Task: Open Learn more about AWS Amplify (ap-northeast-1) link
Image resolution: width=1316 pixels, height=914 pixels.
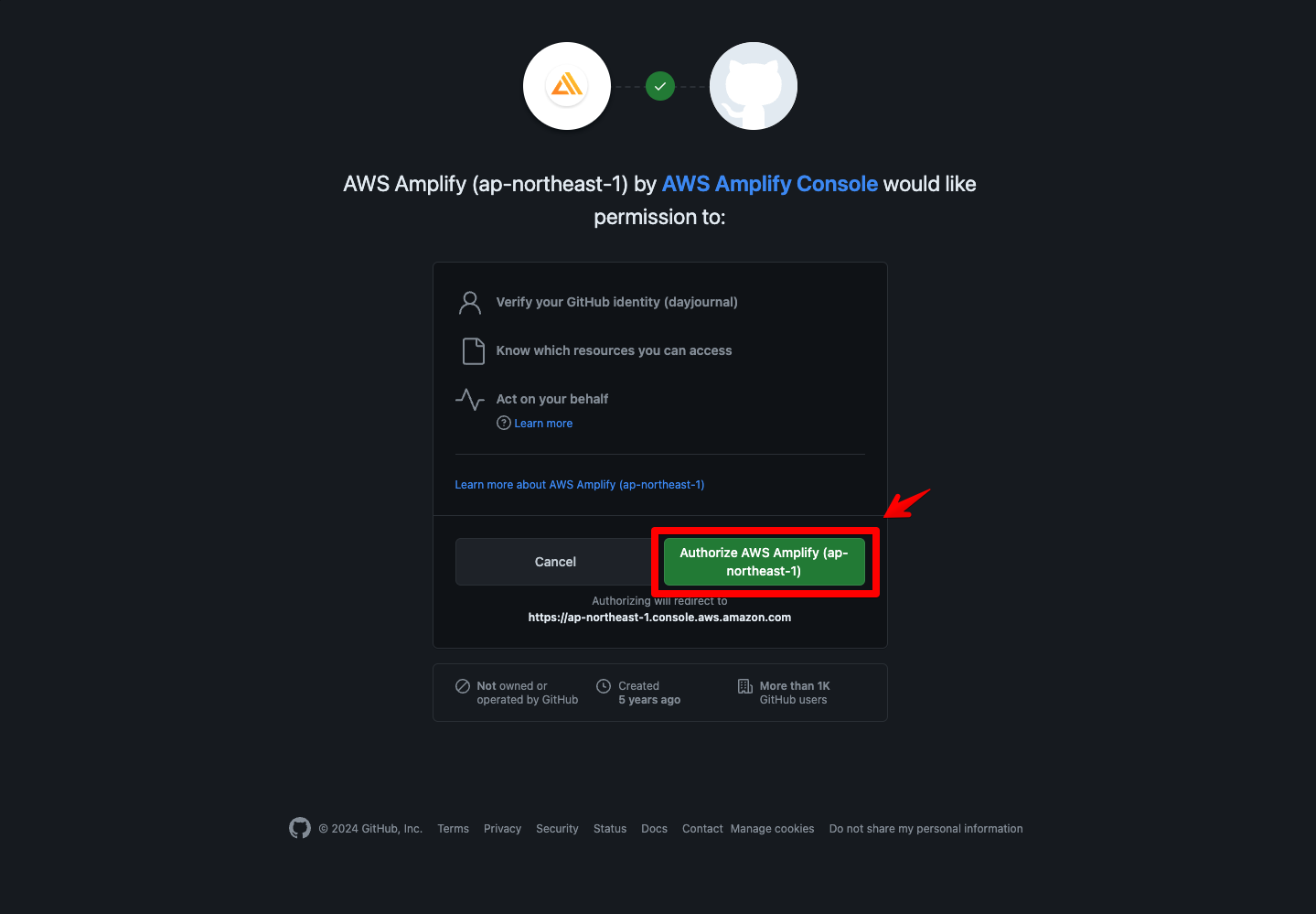Action: (580, 485)
